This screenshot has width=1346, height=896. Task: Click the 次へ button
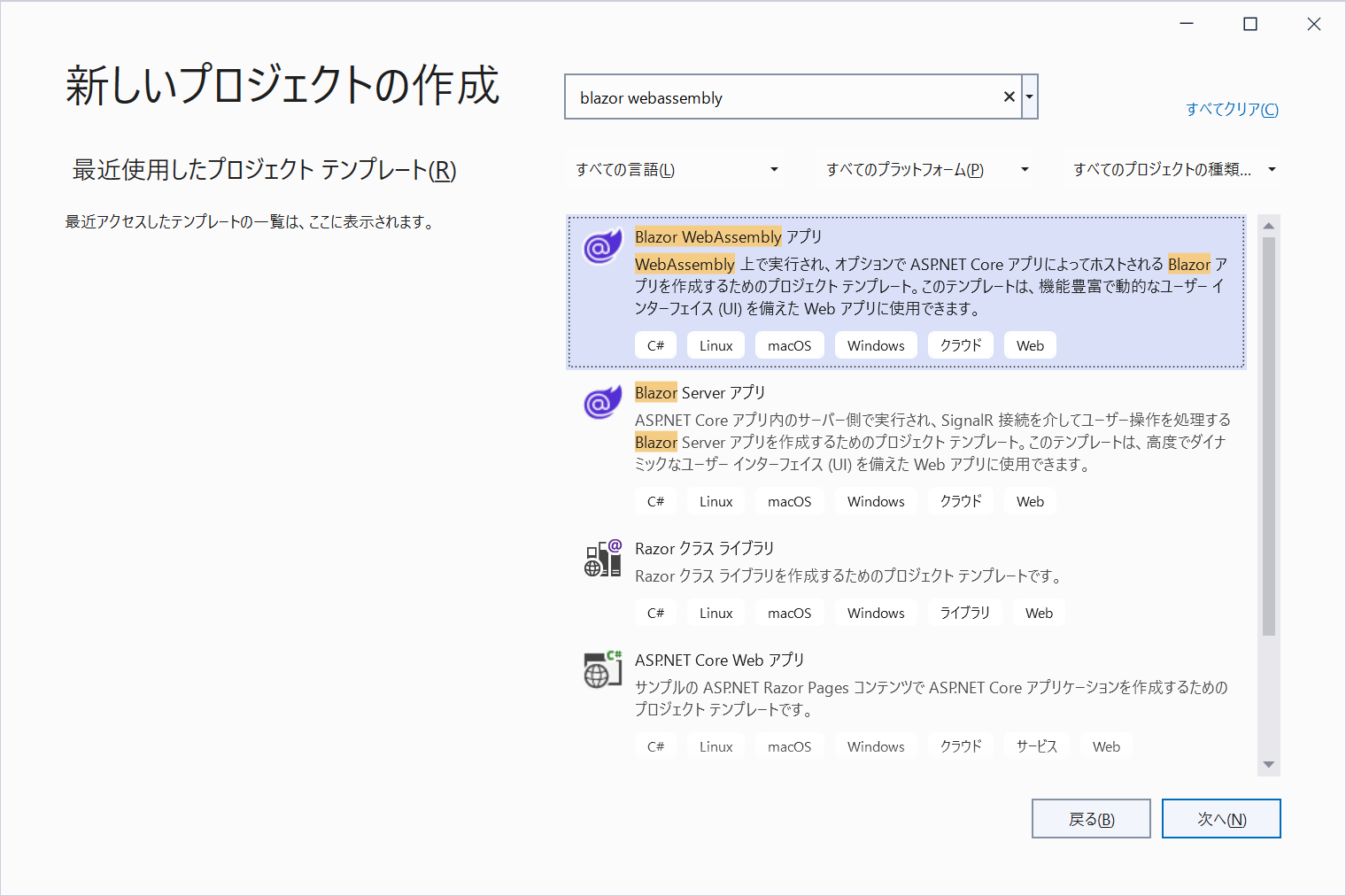1221,818
